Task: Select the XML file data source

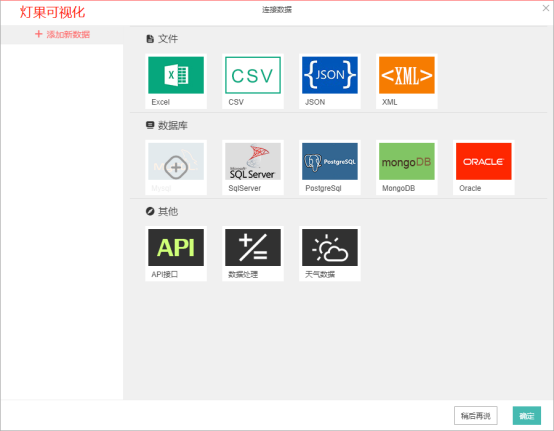Action: [407, 81]
